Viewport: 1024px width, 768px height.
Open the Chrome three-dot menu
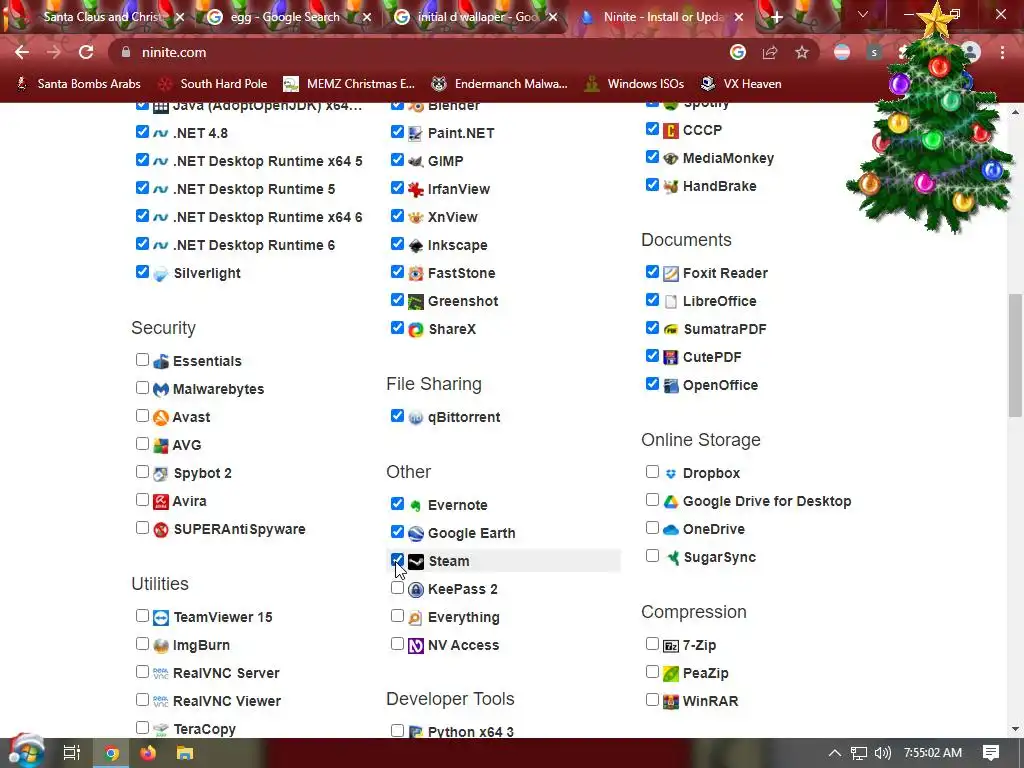click(x=1002, y=52)
